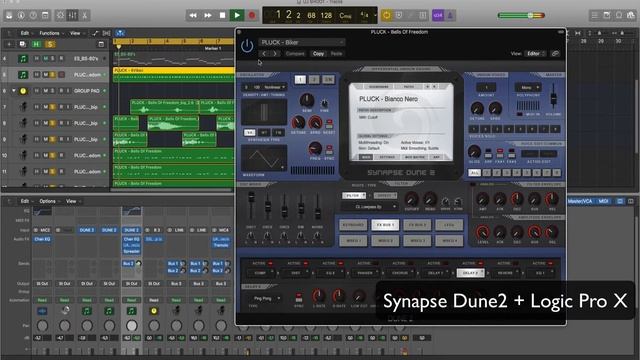This screenshot has width=640, height=360.
Task: Go to next plugin preset arrow
Action: [275, 53]
